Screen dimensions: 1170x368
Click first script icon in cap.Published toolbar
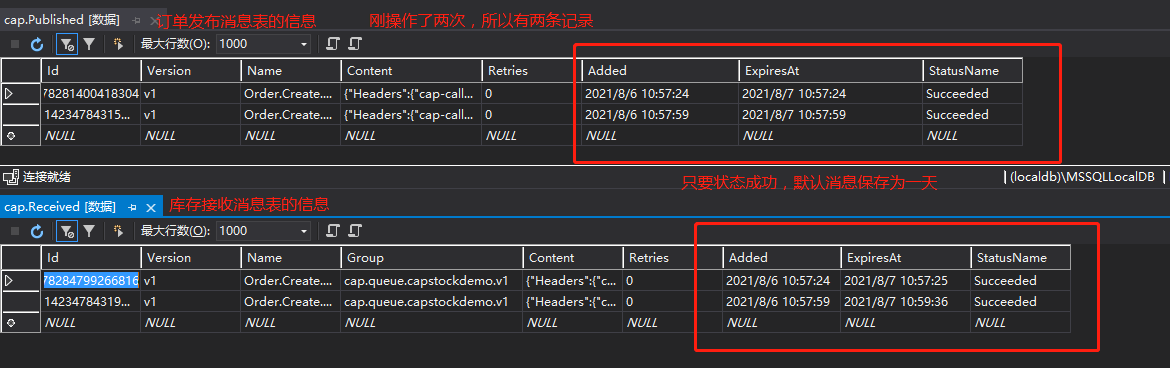[x=334, y=44]
